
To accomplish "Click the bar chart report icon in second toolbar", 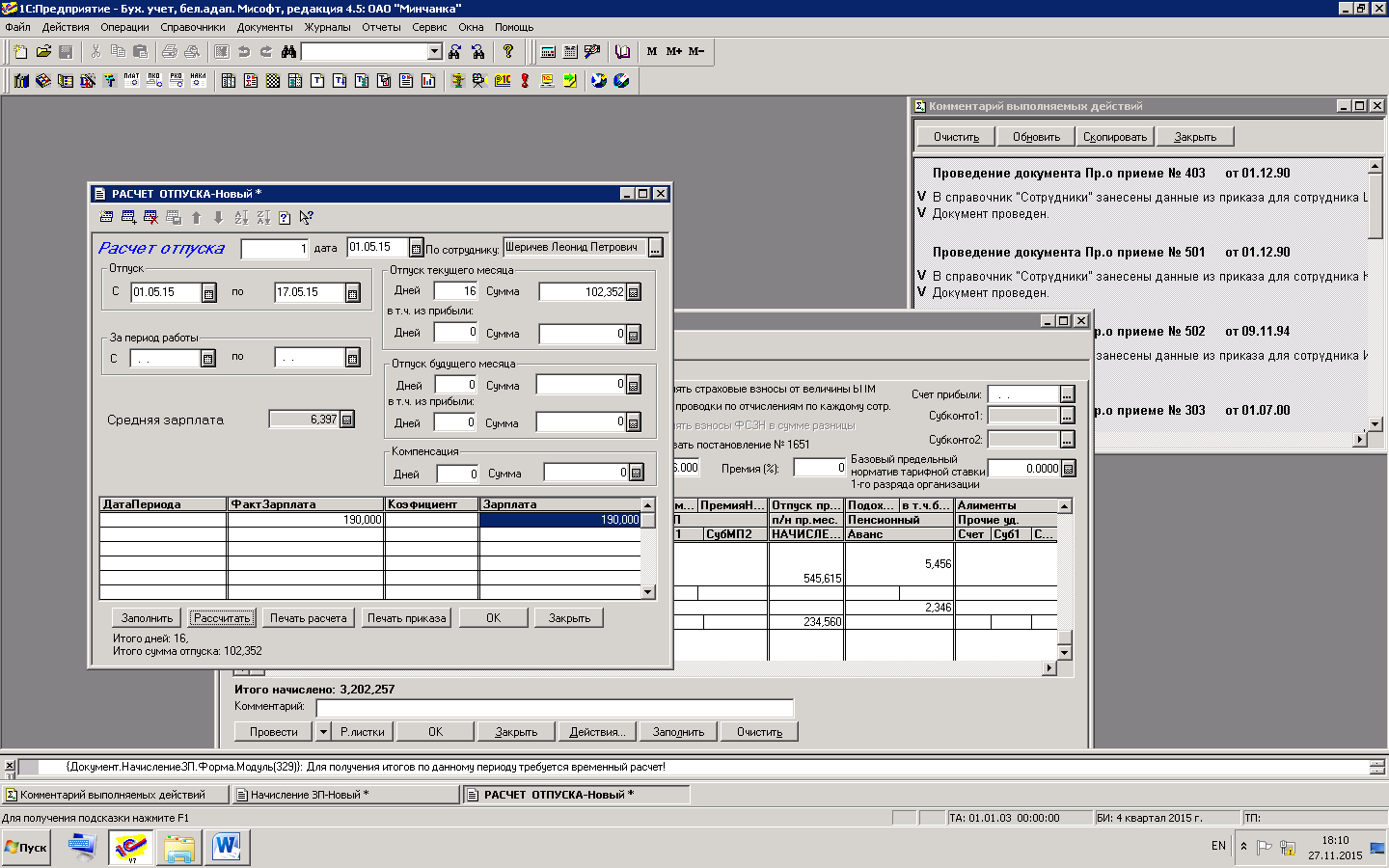I will (x=428, y=80).
